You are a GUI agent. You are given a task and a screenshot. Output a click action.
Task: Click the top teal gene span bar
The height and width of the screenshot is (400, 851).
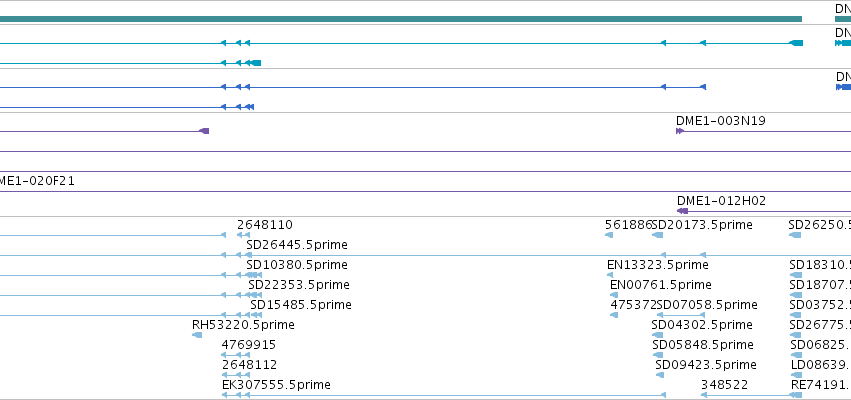point(401,19)
